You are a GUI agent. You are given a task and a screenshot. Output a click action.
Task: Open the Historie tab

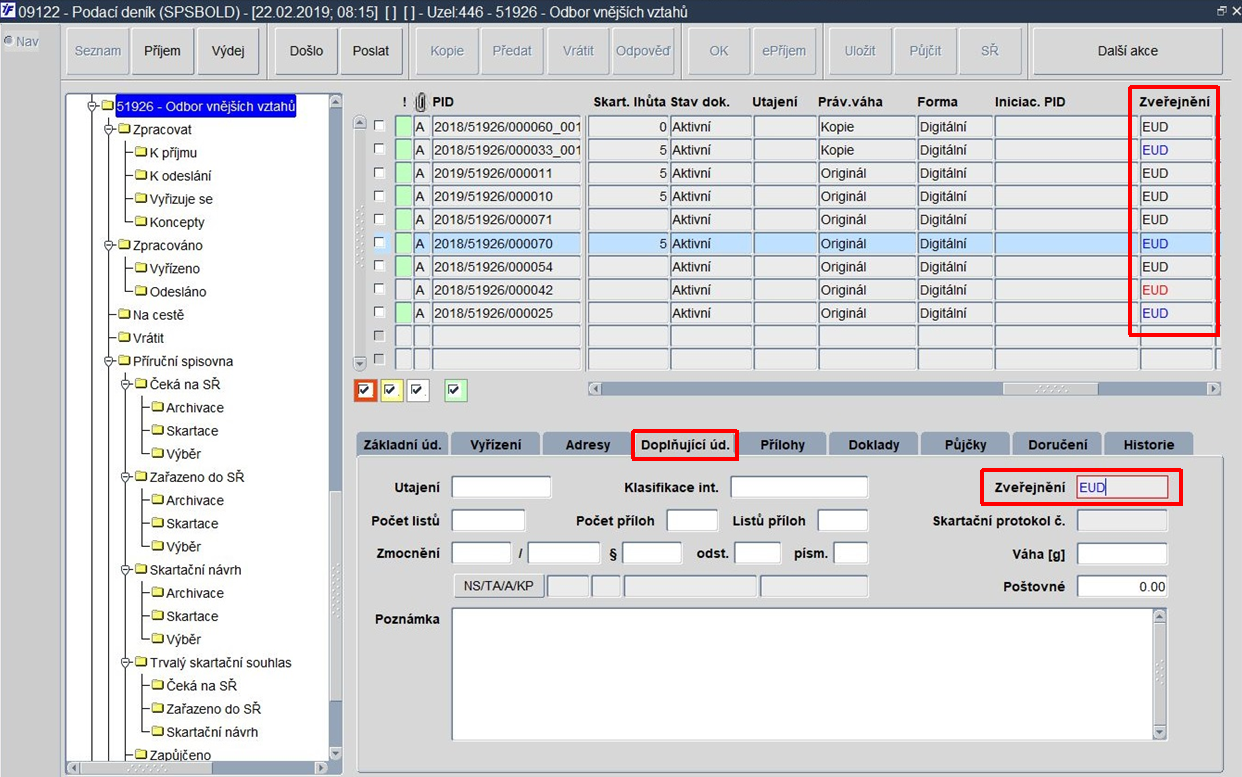(x=1148, y=445)
